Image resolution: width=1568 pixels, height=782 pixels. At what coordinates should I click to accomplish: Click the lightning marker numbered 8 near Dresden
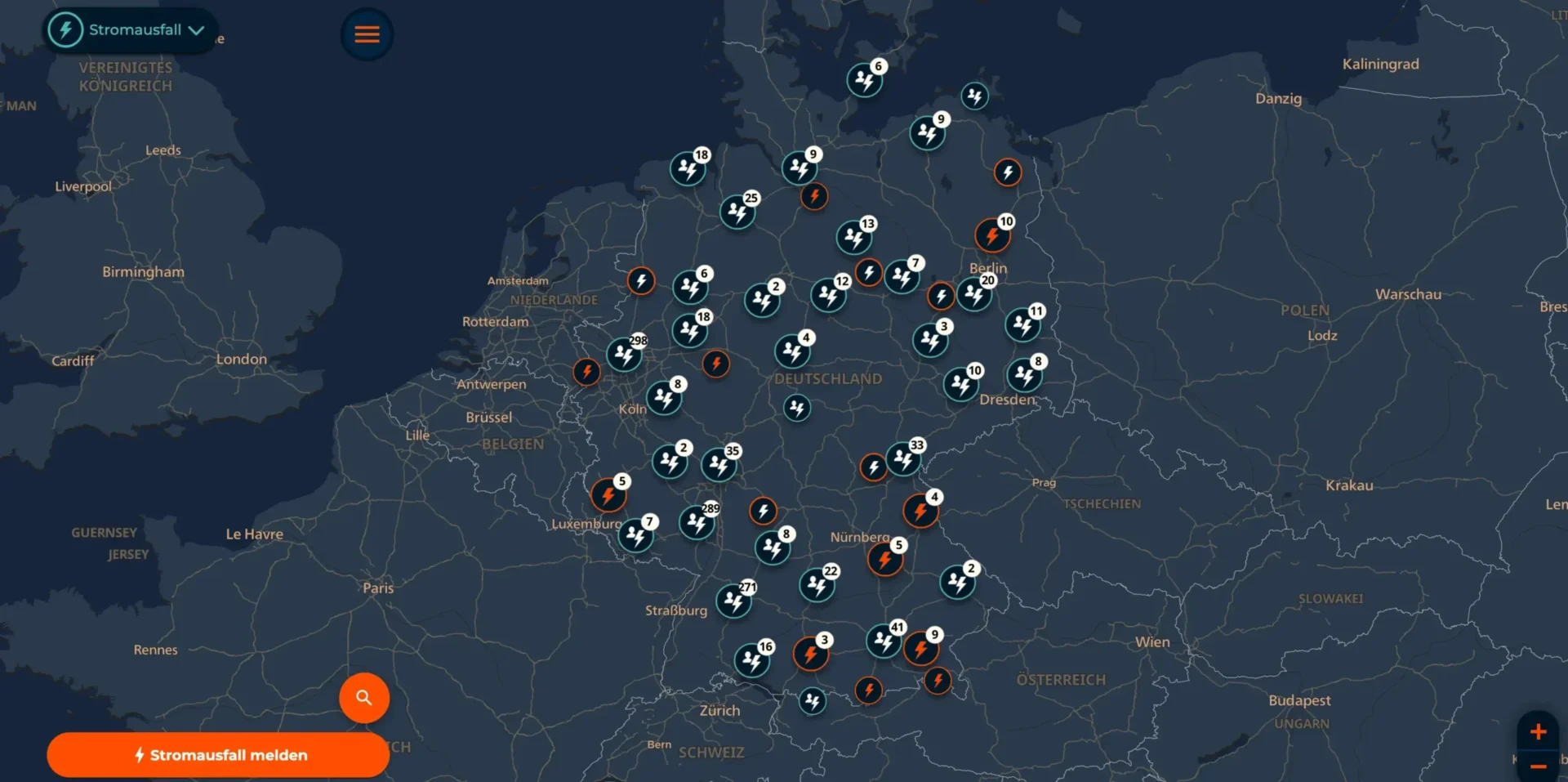click(x=1027, y=376)
